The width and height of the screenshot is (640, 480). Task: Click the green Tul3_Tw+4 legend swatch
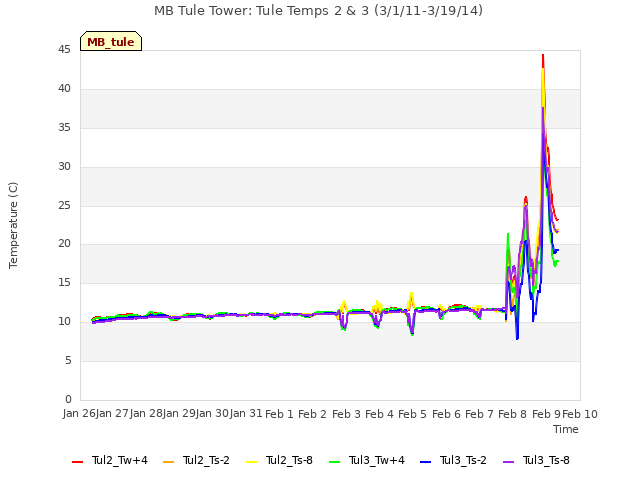335,462
